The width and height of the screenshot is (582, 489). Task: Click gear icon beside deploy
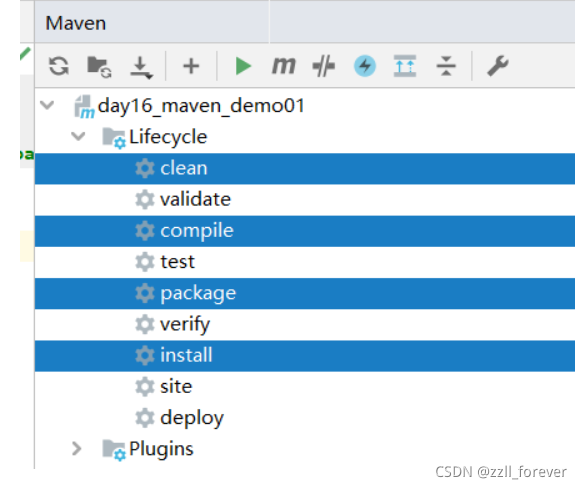145,418
